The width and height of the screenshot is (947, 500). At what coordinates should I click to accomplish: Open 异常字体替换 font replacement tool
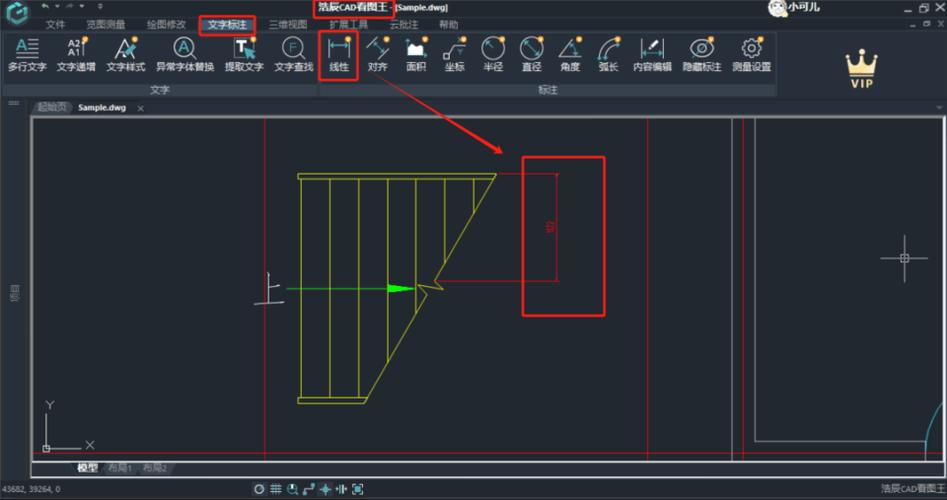(185, 56)
